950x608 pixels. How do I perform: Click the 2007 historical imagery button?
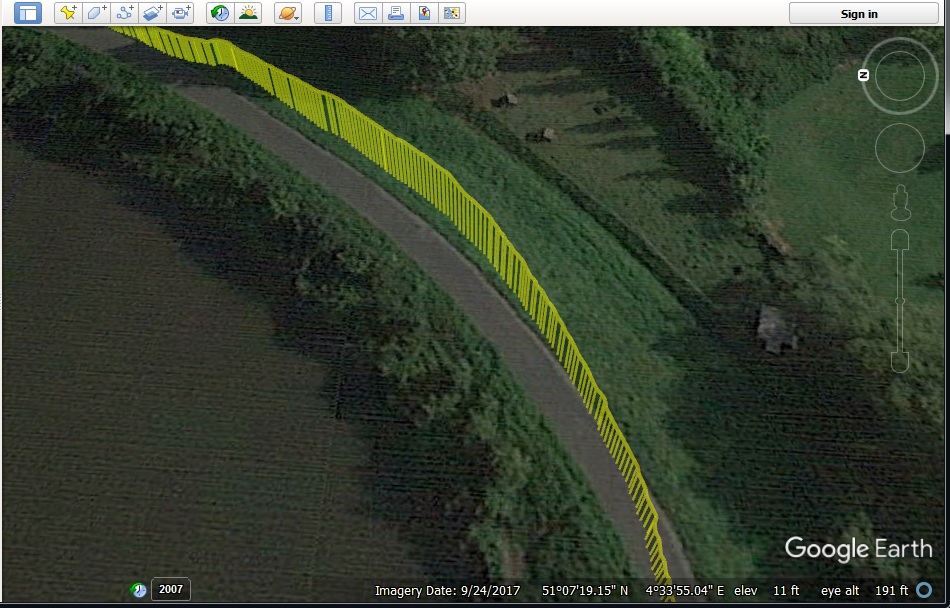pos(171,589)
